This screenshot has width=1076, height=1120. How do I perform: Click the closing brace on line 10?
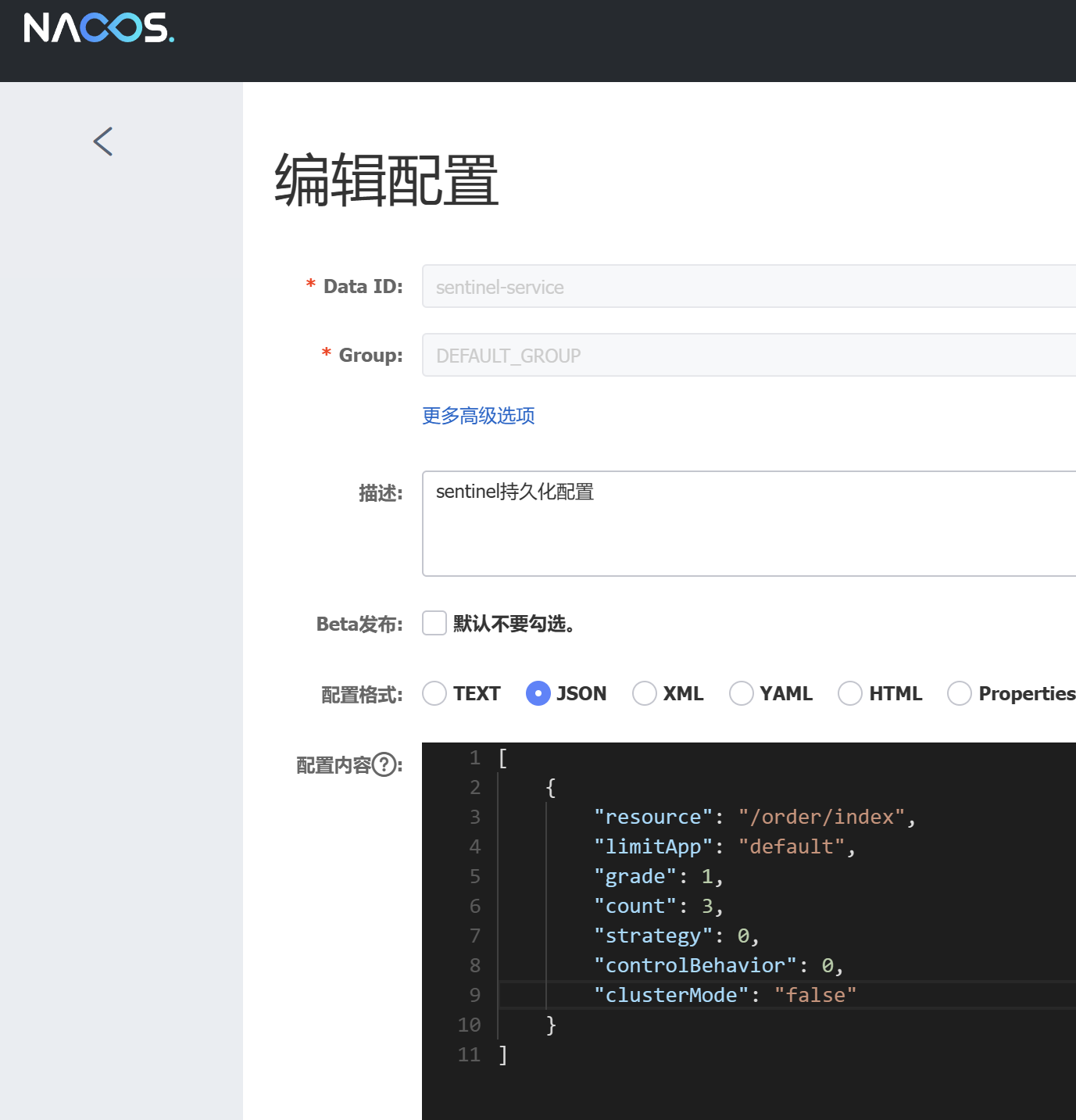[x=551, y=1025]
